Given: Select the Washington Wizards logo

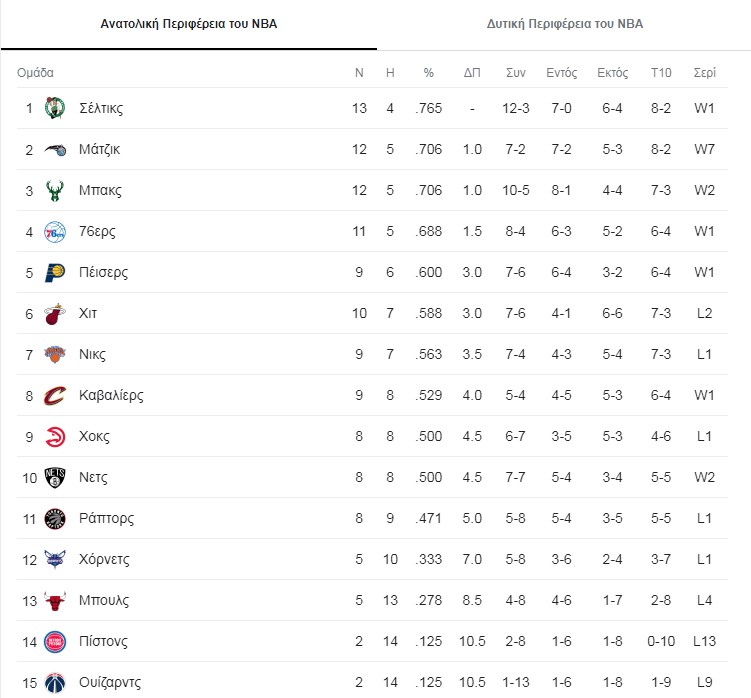Looking at the screenshot, I should tap(55, 682).
